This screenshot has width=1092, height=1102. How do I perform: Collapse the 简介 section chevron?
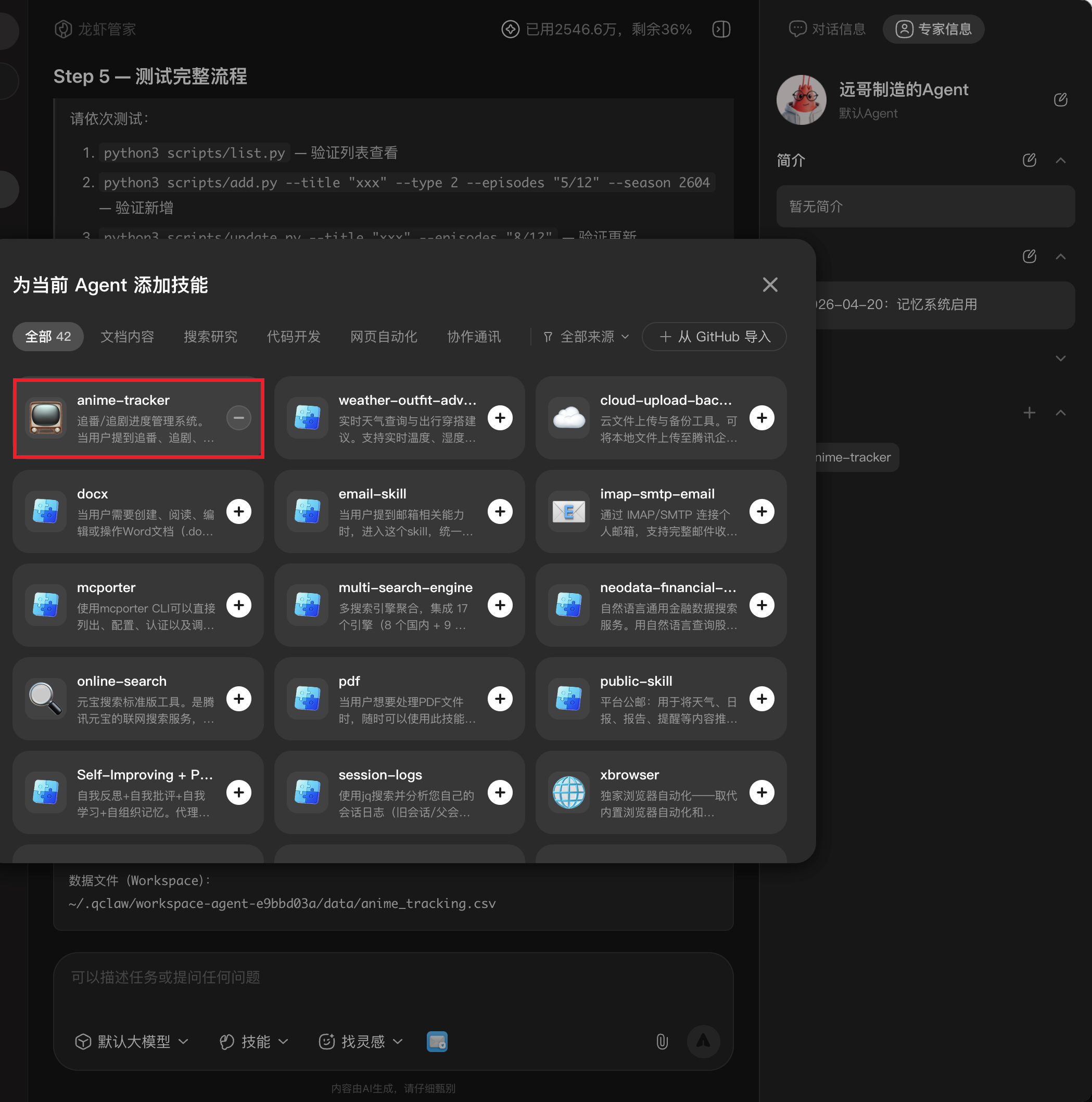[x=1060, y=160]
